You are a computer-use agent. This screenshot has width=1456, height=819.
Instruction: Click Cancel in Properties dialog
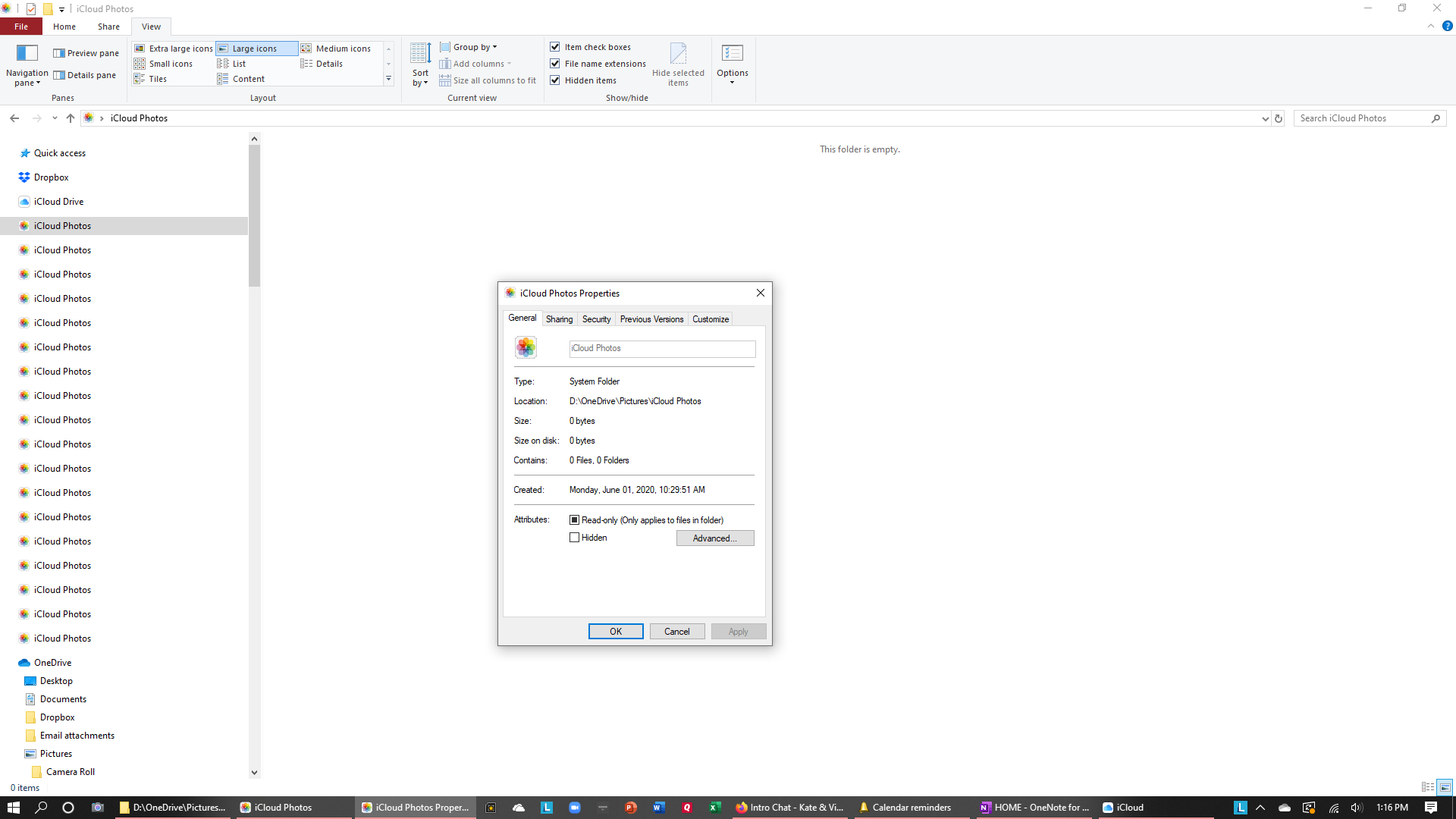677,632
